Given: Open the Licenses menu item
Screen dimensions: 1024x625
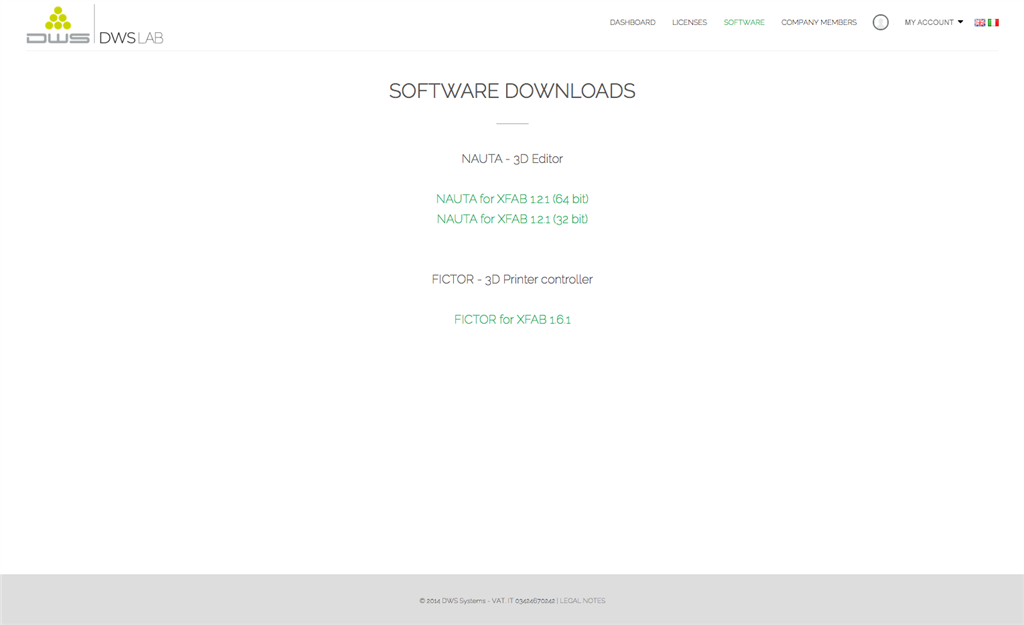Looking at the screenshot, I should [689, 22].
